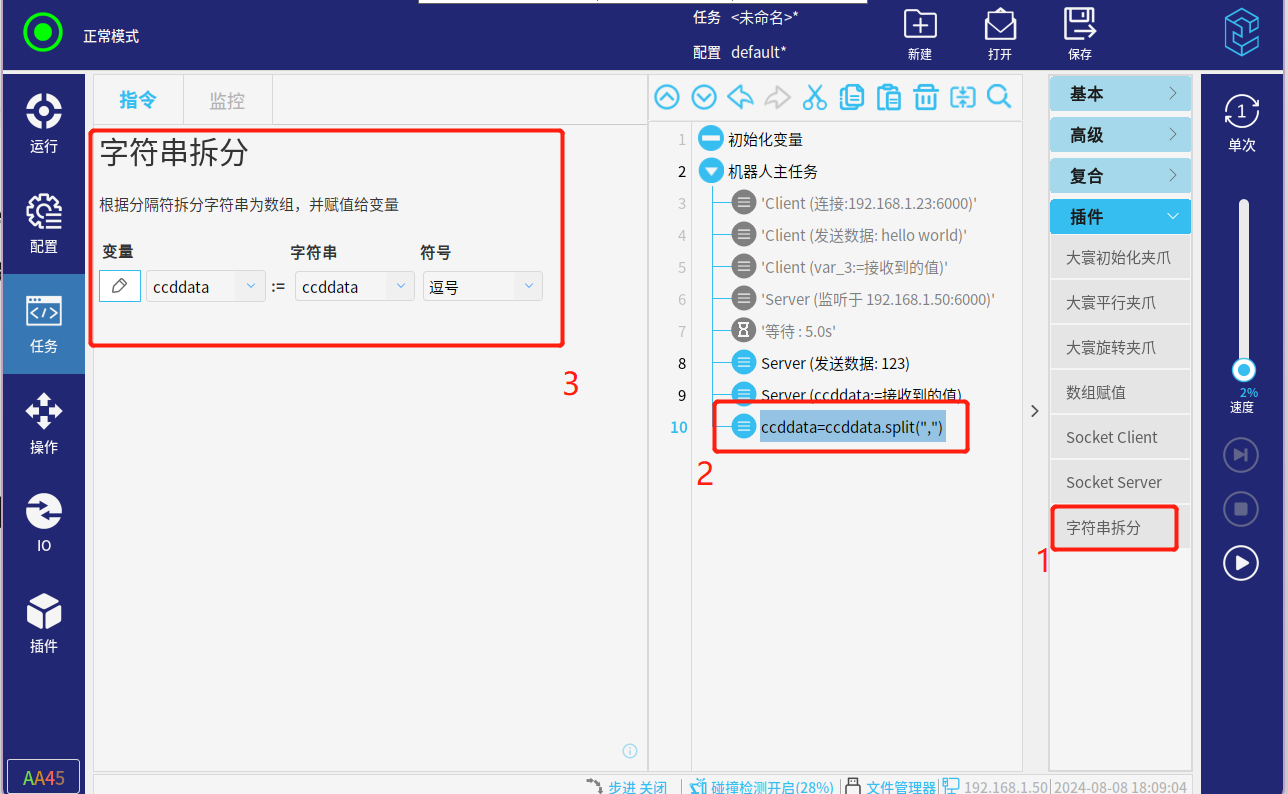
Task: Toggle the 单次 single-run mode button
Action: coord(1241,122)
